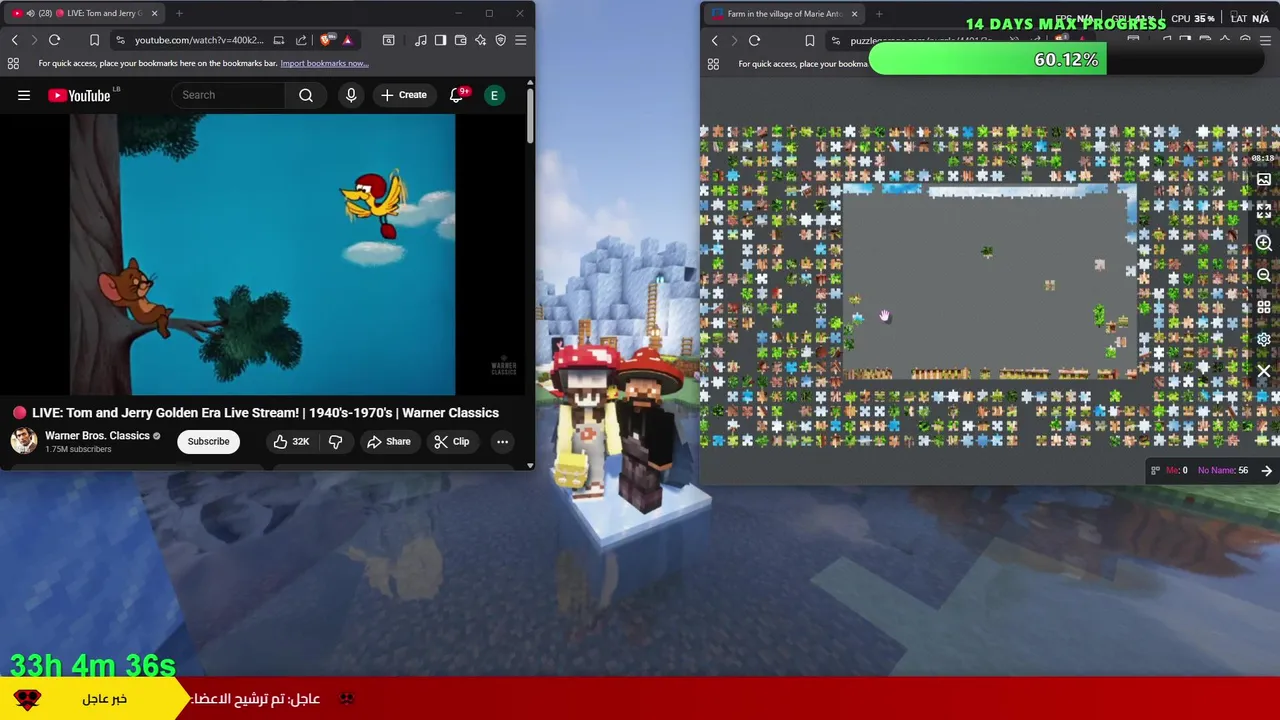Screen dimensions: 1280x720
Task: Click the loose green piece in puzzle board center
Action: pyautogui.click(x=987, y=252)
